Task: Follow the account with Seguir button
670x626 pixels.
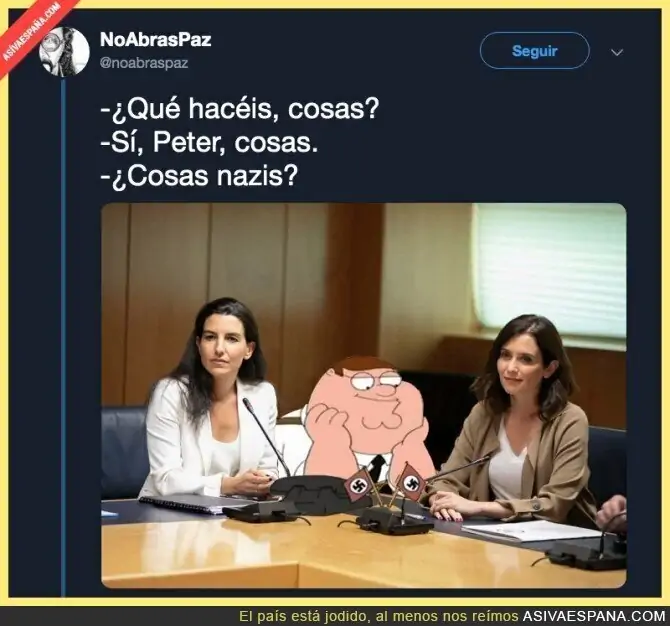Action: (535, 51)
